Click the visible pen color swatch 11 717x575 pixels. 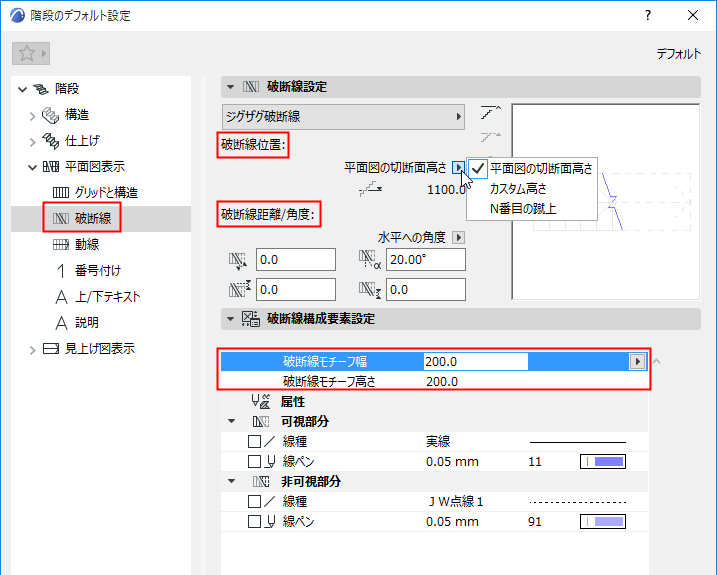point(603,462)
